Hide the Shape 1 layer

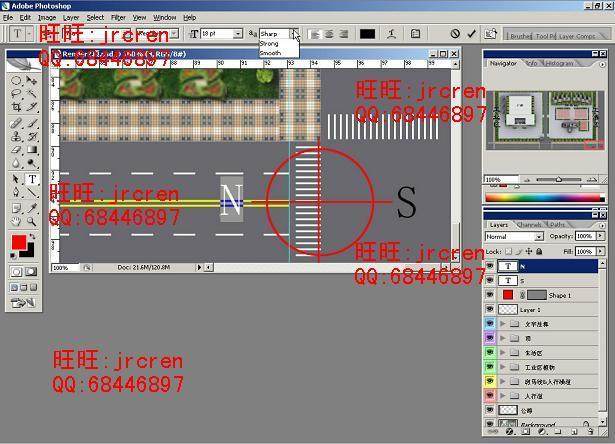490,295
